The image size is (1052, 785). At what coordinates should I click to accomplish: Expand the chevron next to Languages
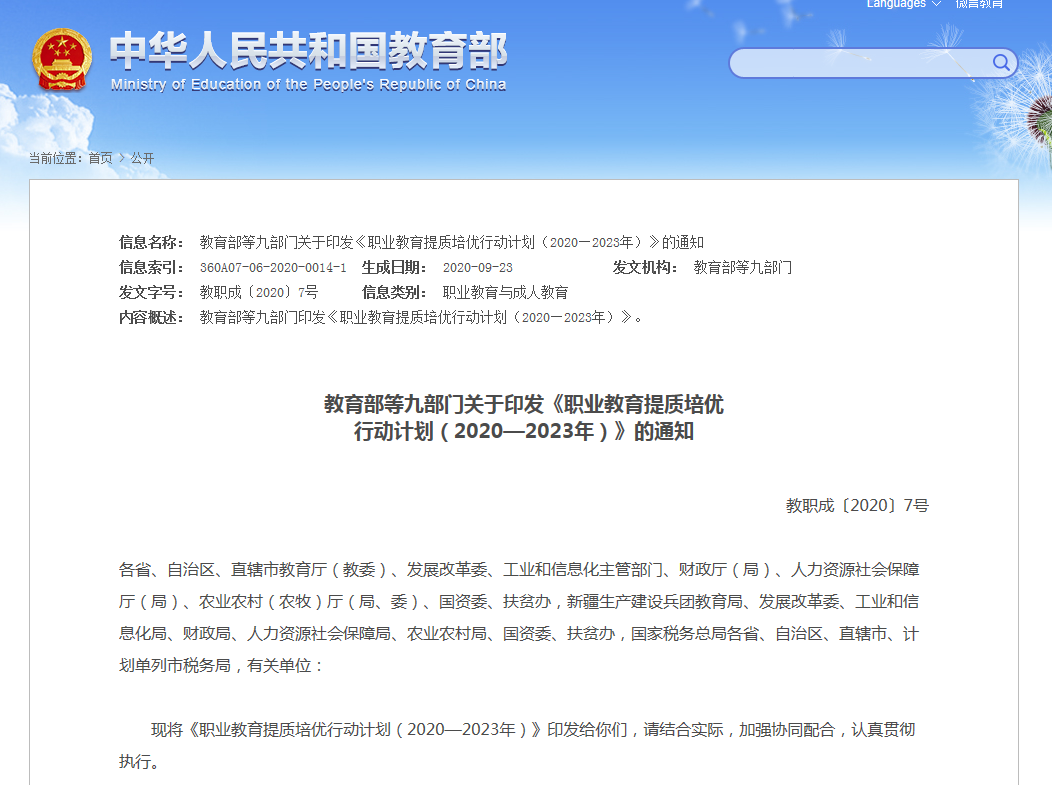[936, 5]
